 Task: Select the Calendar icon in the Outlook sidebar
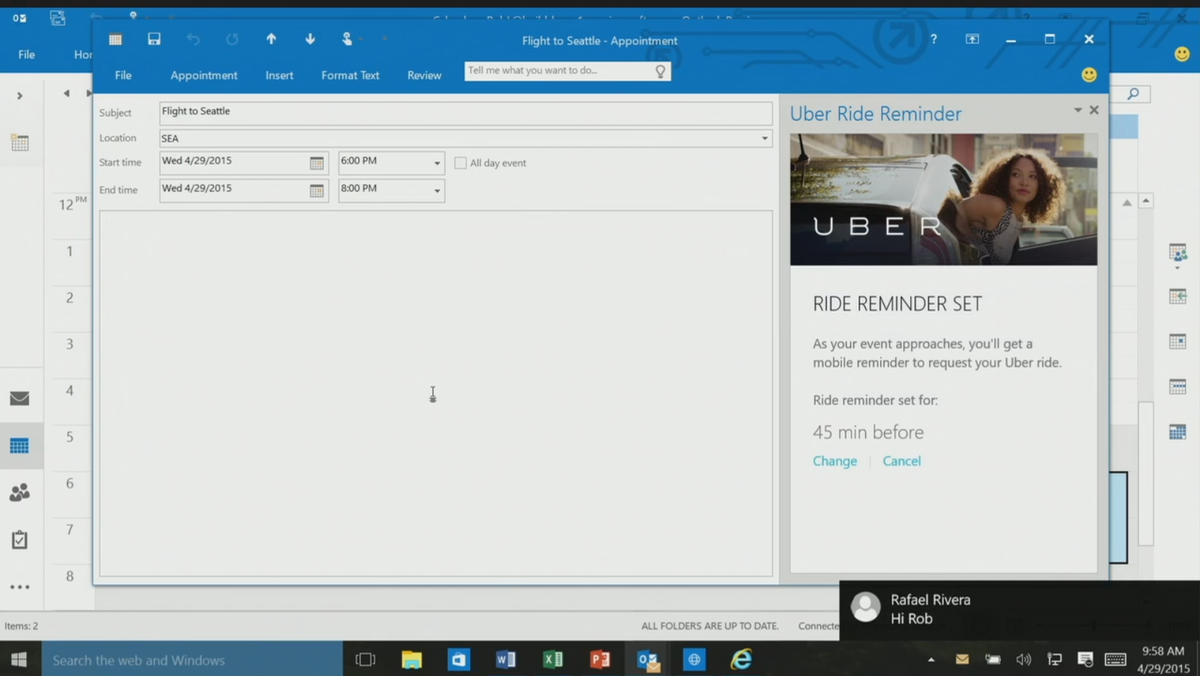19,446
